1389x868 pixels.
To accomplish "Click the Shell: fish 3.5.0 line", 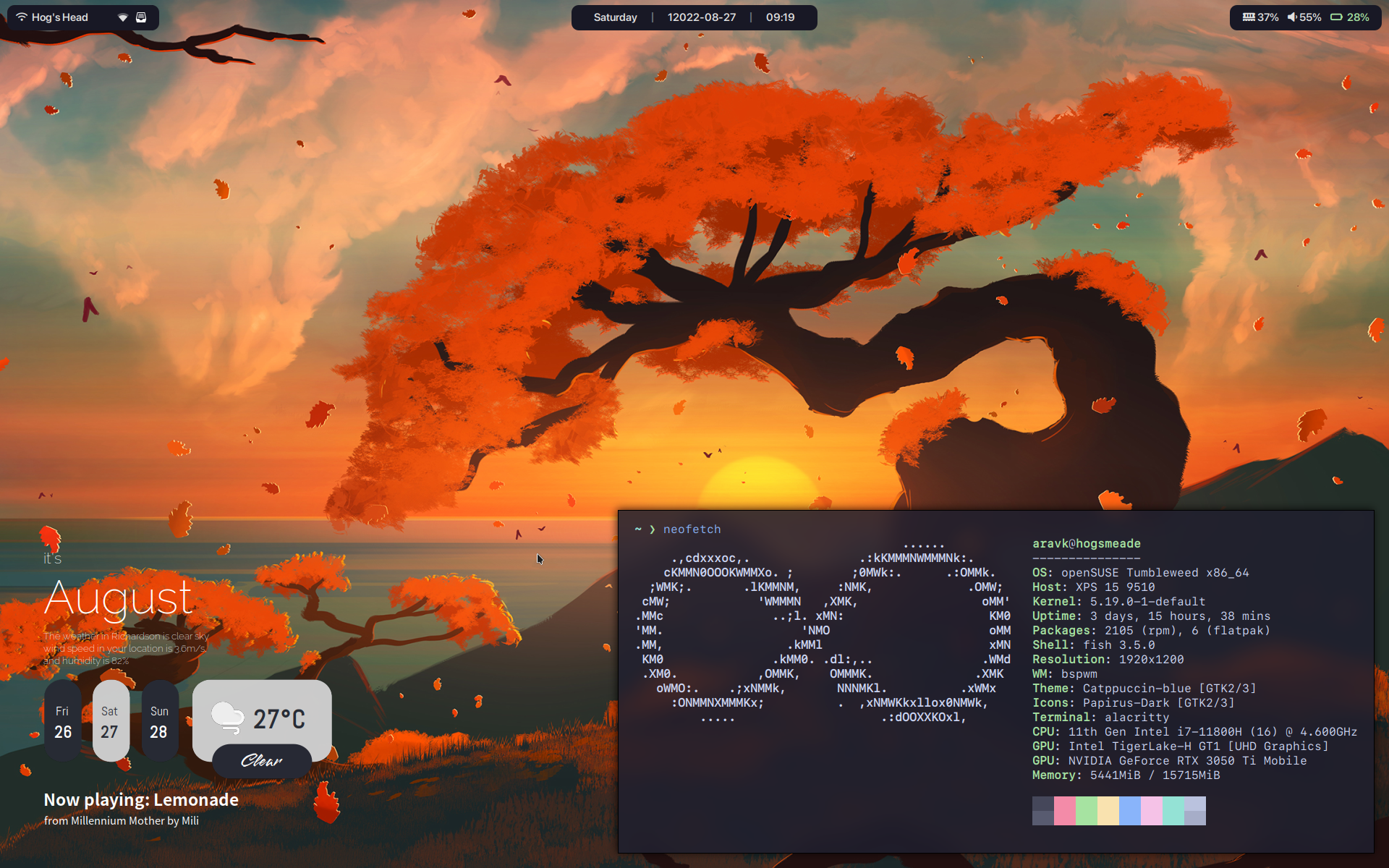I will coord(1094,645).
